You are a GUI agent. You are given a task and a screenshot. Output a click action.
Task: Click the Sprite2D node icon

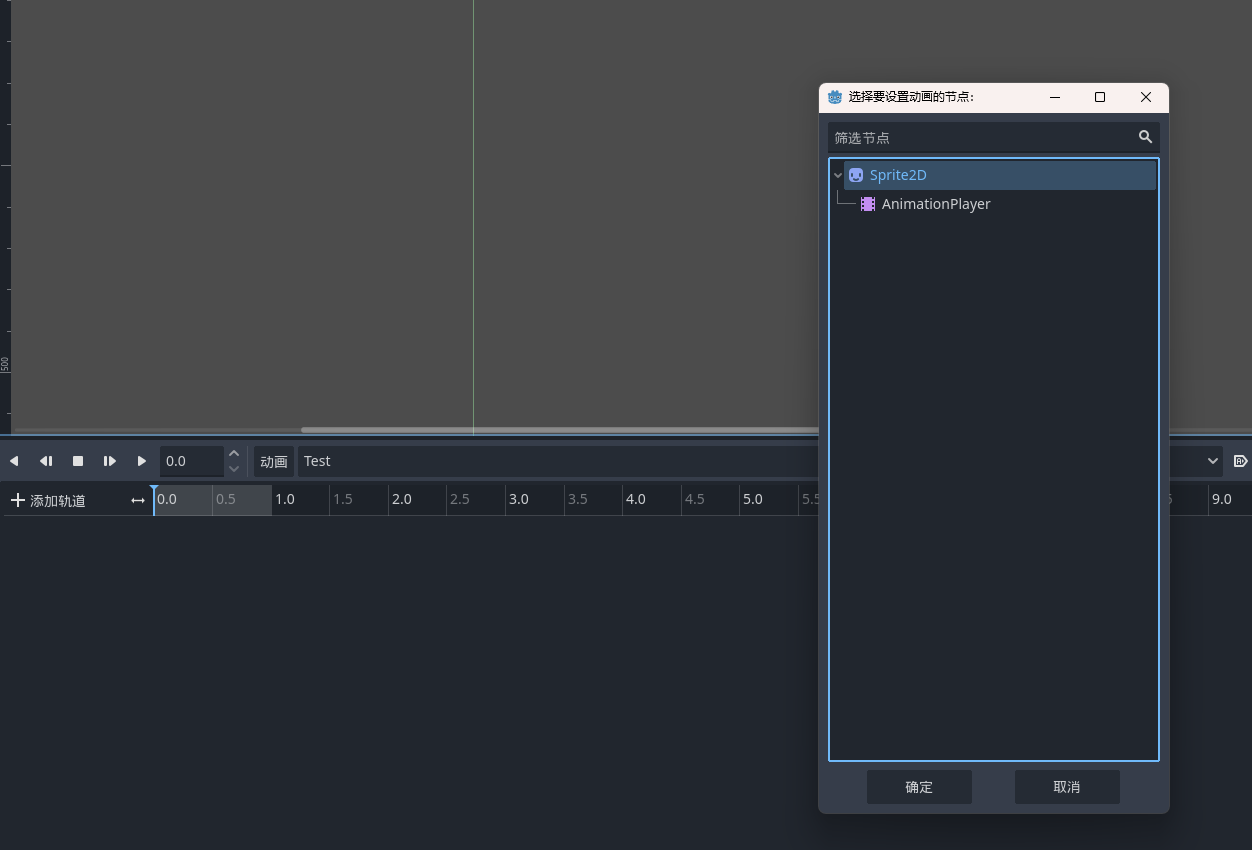tap(856, 175)
